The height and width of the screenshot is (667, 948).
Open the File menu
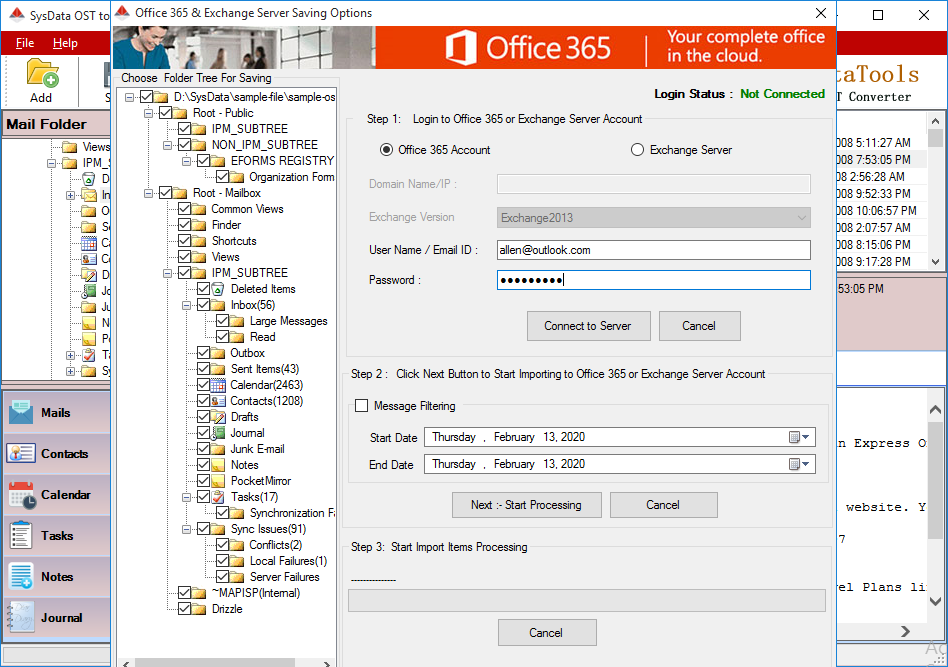[25, 43]
